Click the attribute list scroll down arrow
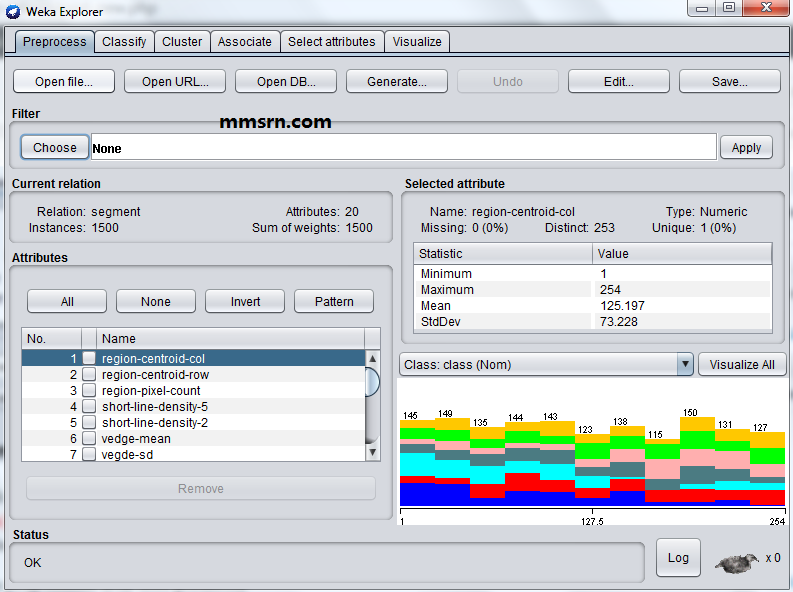The image size is (793, 592). [372, 452]
